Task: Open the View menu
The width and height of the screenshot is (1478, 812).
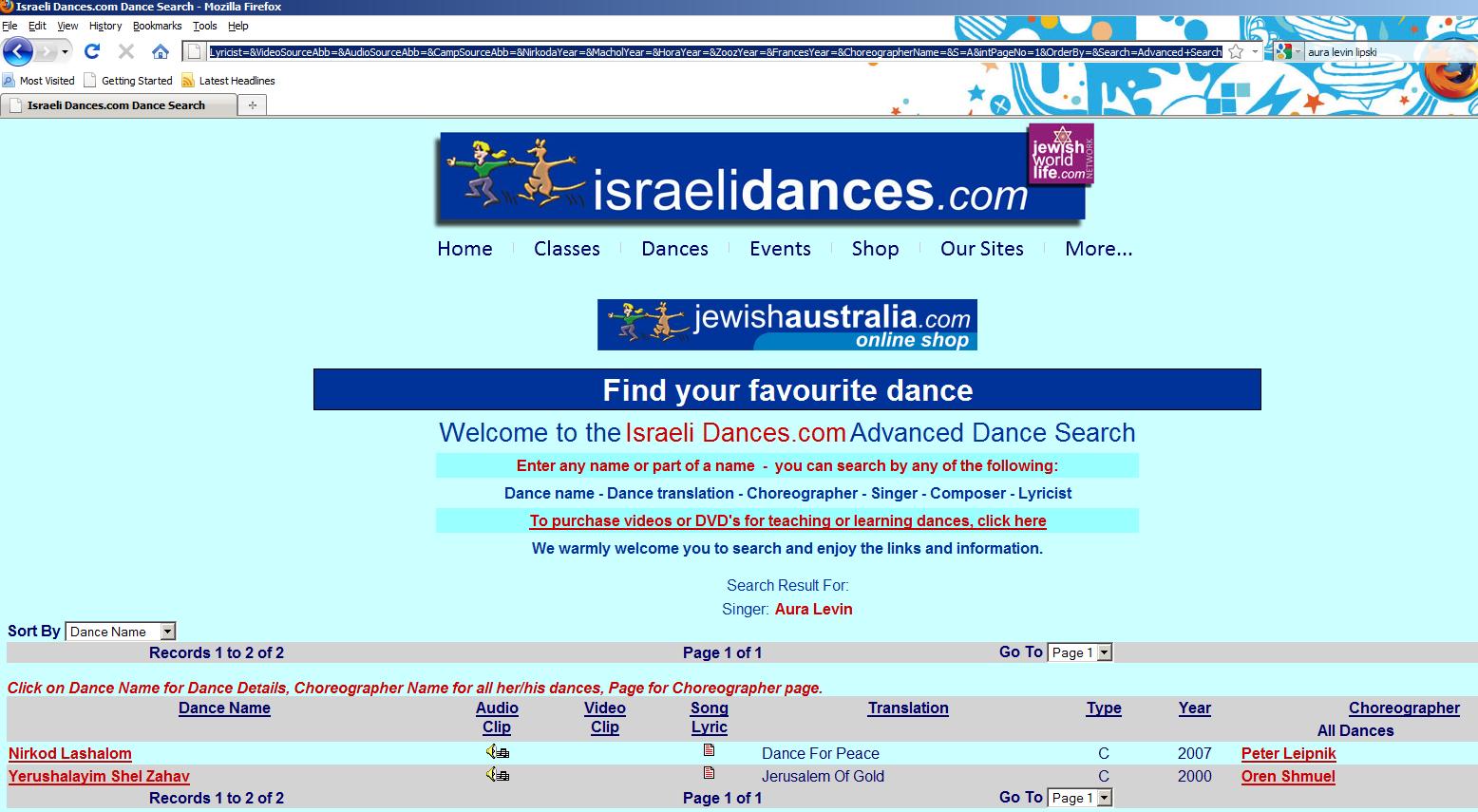Action: [x=67, y=26]
